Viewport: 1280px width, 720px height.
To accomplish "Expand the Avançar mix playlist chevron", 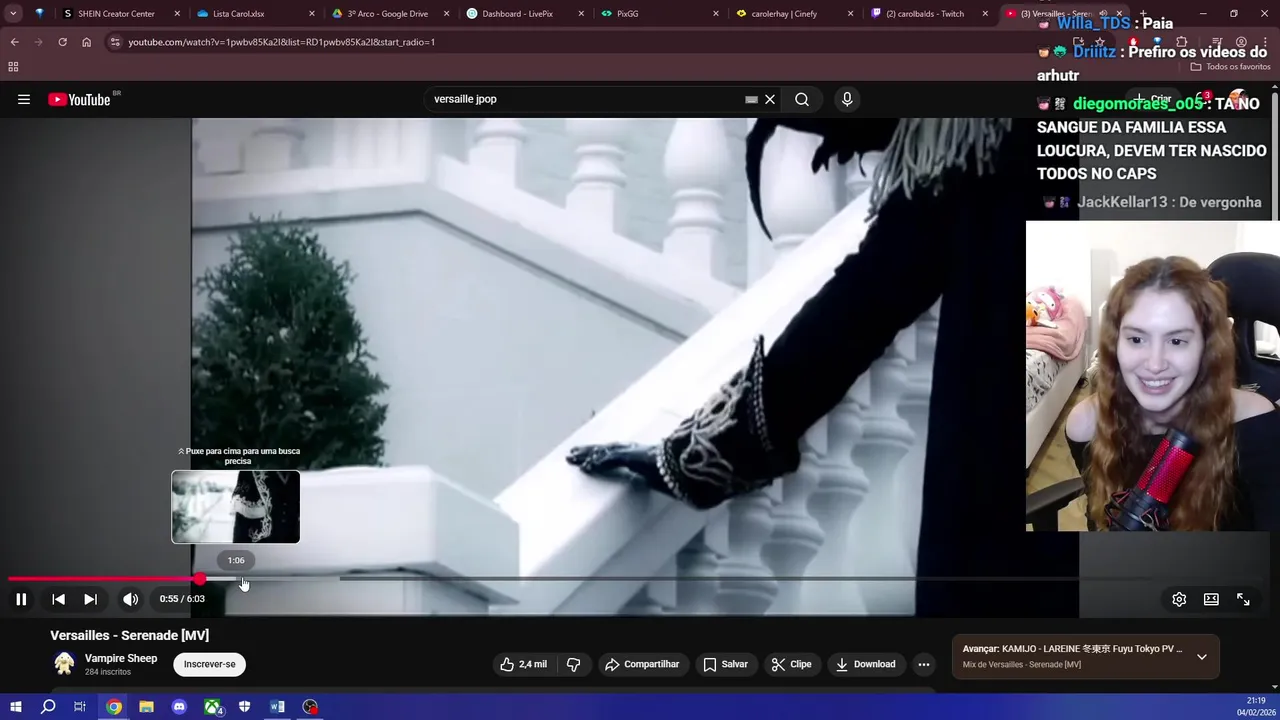I will click(1202, 657).
